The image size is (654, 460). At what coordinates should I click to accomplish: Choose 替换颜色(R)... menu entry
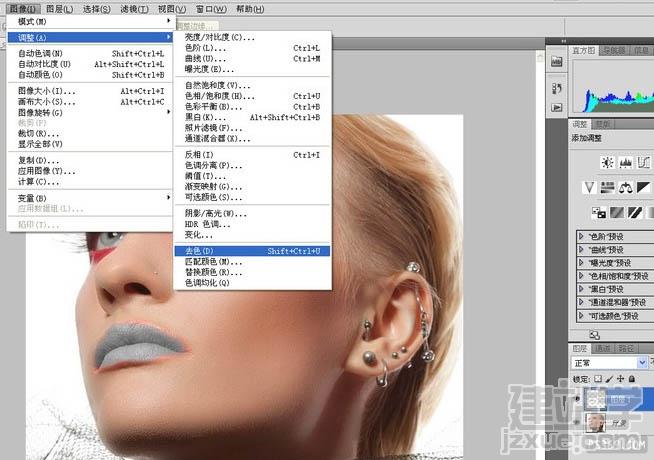(252, 272)
